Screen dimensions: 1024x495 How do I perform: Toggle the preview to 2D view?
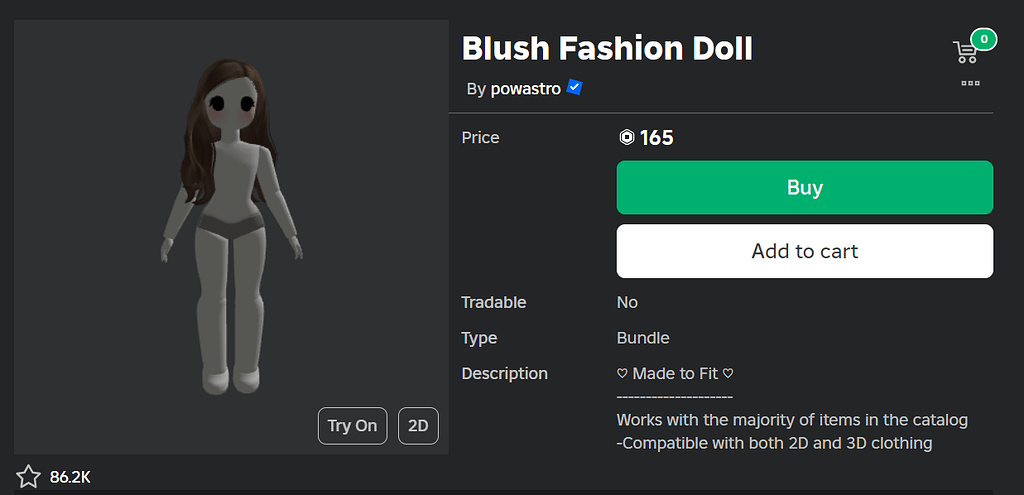pos(418,426)
